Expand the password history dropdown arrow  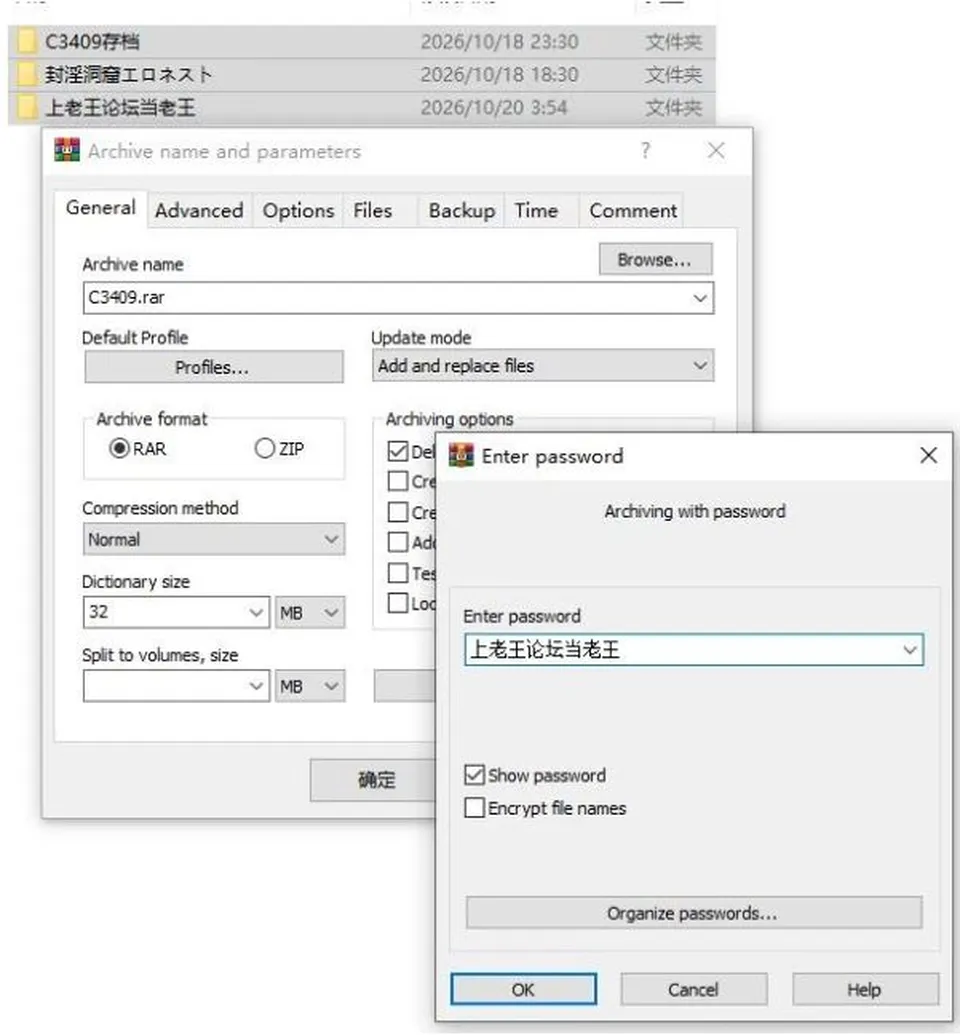tap(910, 650)
